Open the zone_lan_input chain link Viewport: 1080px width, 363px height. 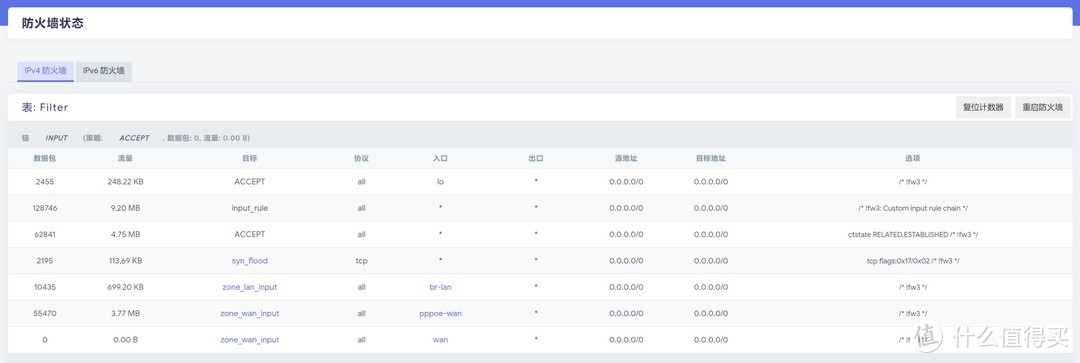[x=249, y=287]
